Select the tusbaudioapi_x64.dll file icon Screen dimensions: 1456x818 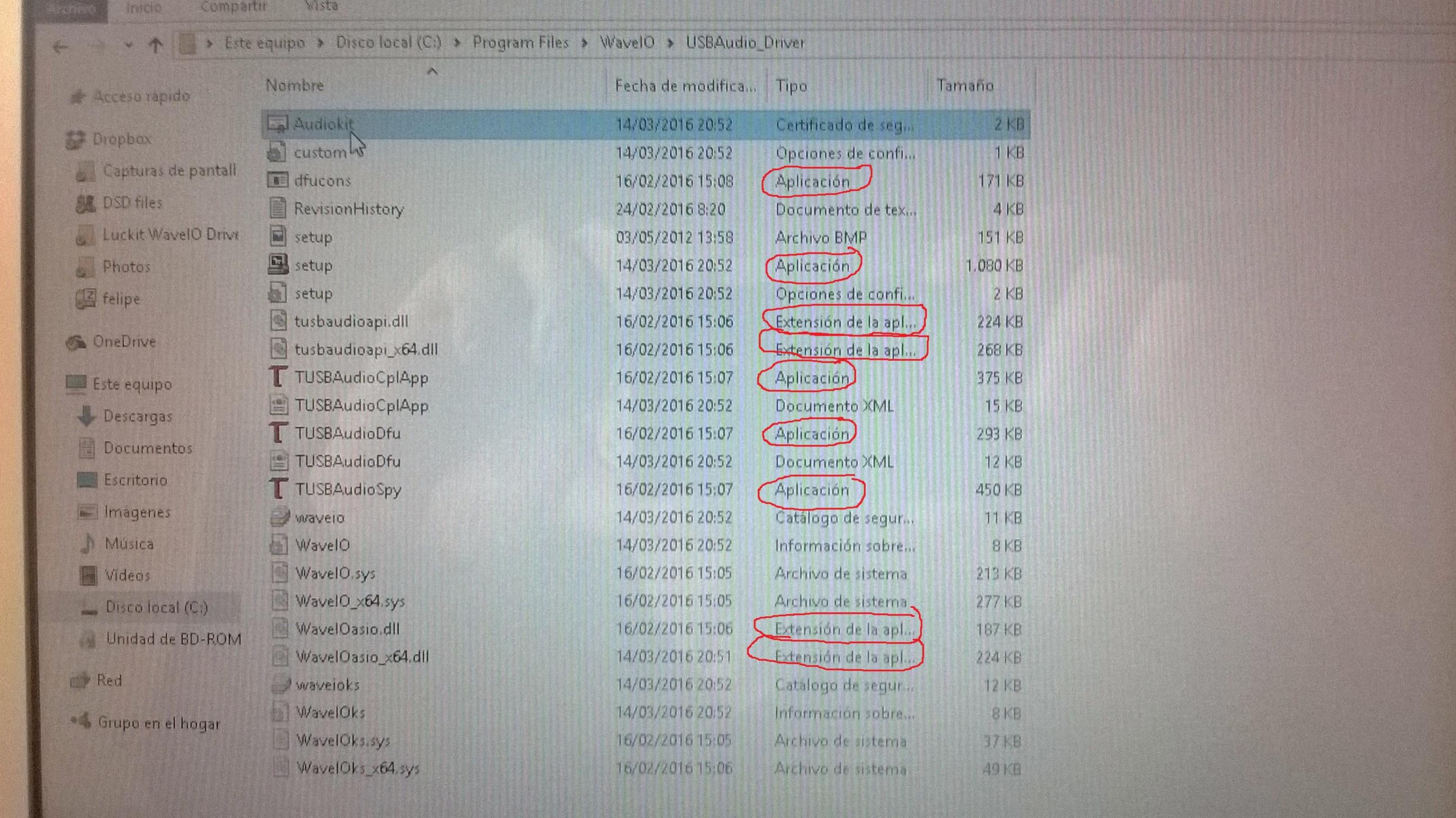[x=278, y=349]
